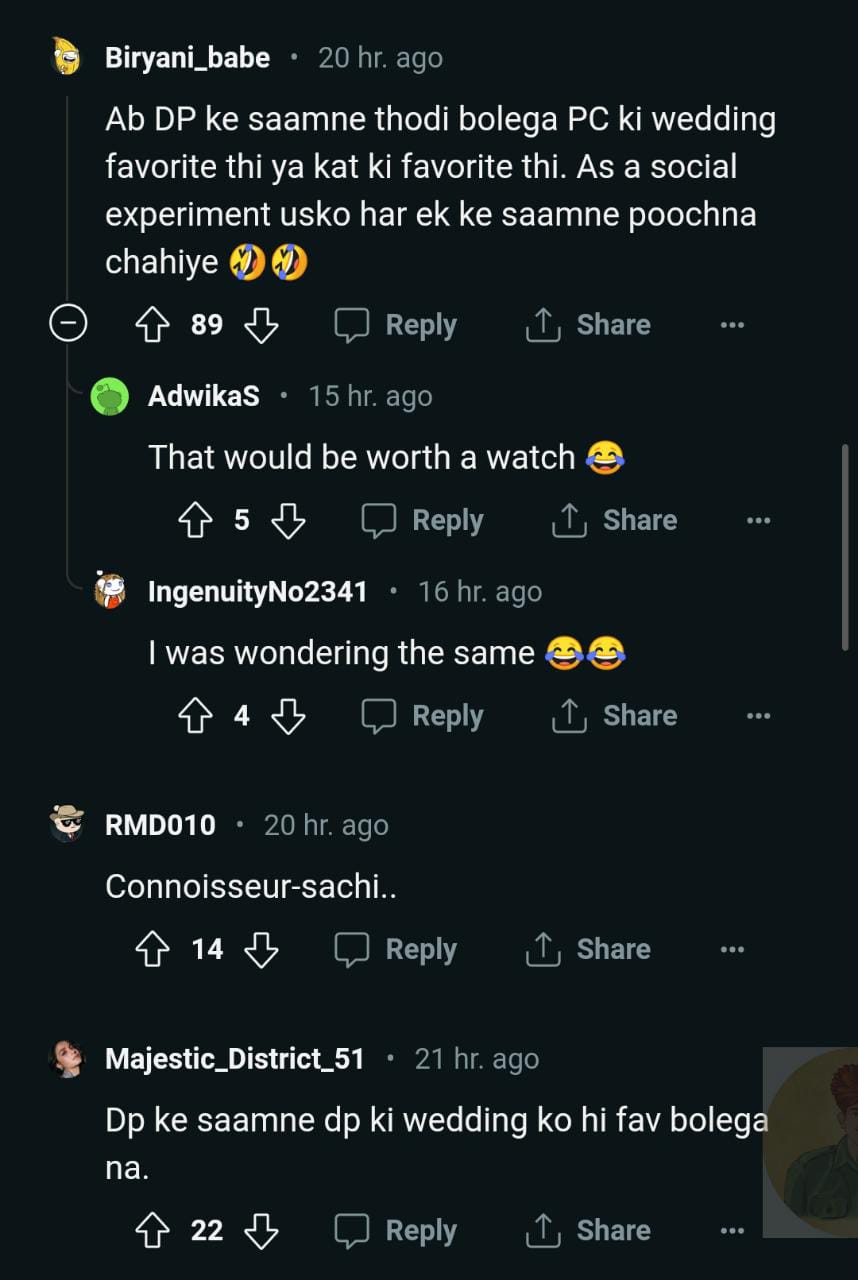The height and width of the screenshot is (1280, 858).
Task: Open more options on AdwikaS's reply
Action: (758, 521)
